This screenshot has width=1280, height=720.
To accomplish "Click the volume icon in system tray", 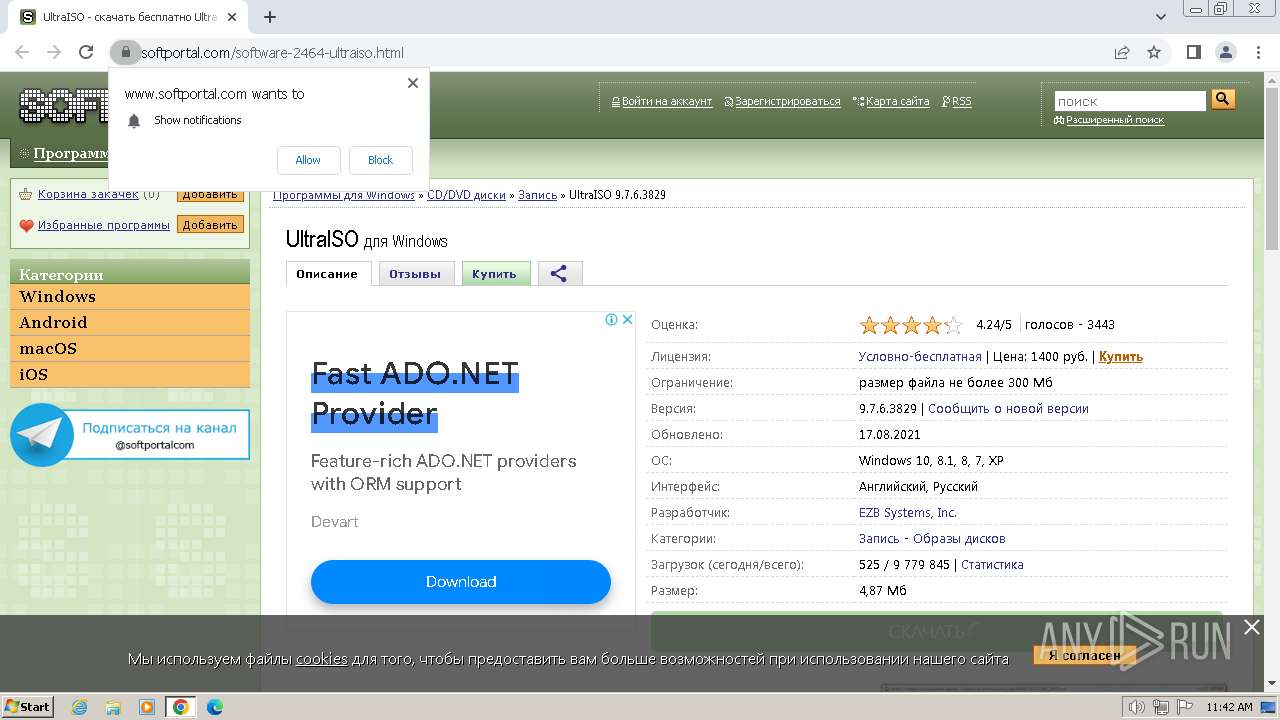I will coord(1136,707).
